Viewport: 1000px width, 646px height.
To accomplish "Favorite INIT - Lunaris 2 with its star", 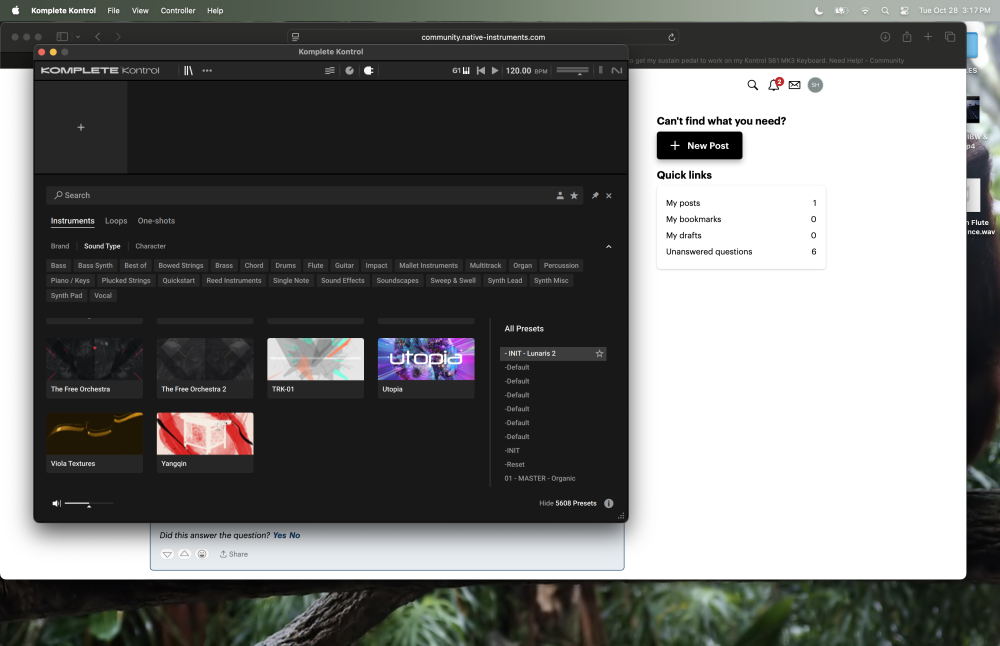I will 599,353.
